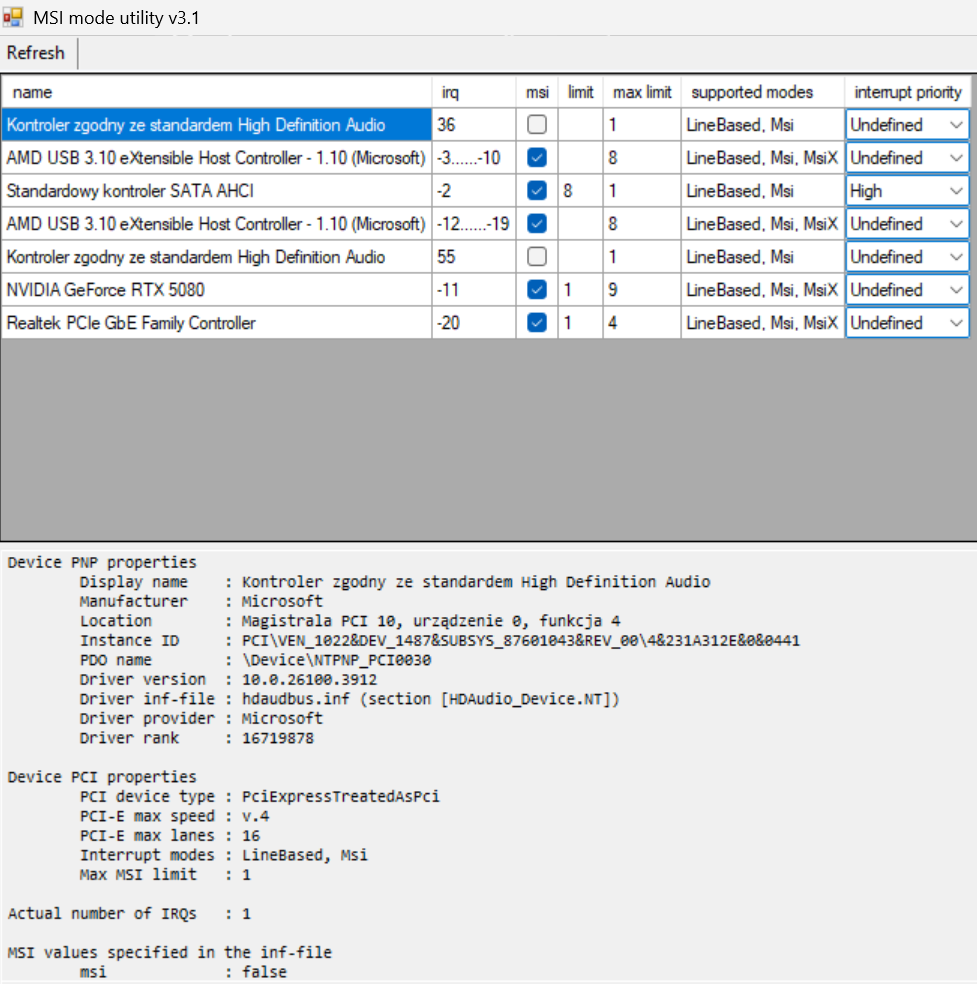Select the NVIDIA GeForce RTX 5080 row
The height and width of the screenshot is (984, 977).
216,290
